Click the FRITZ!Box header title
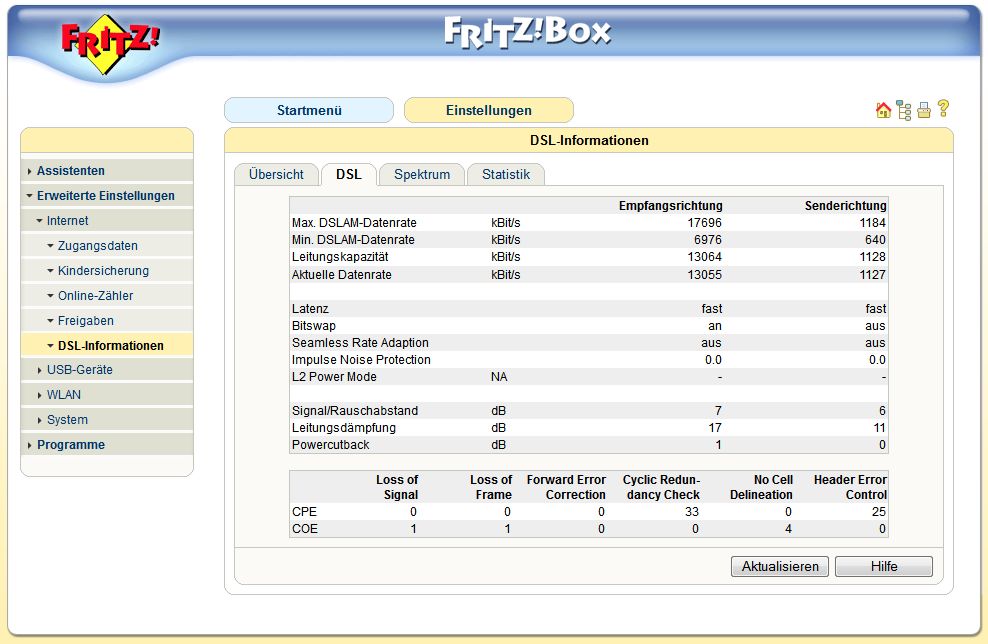 coord(527,32)
